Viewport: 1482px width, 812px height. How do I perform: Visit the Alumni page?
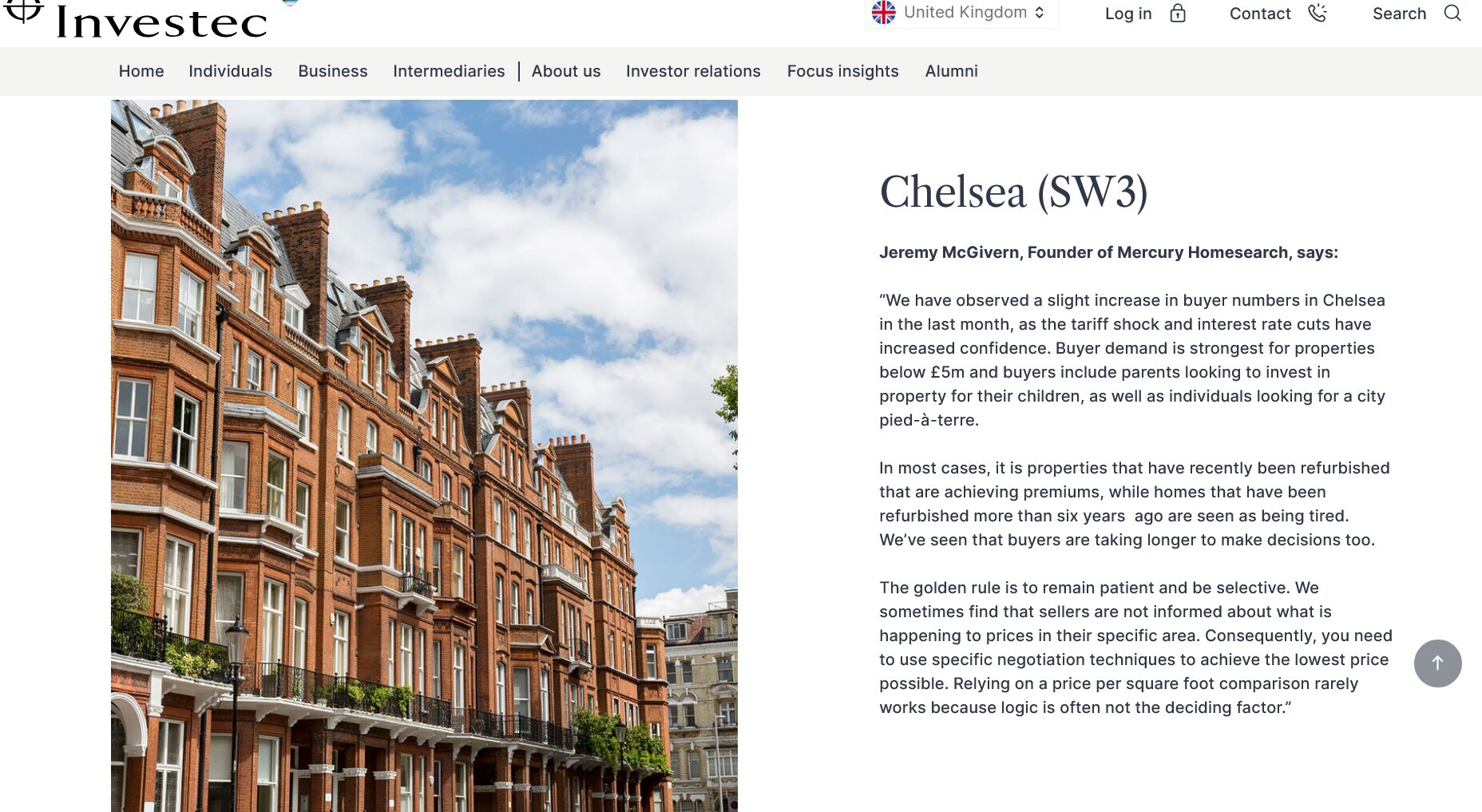951,71
